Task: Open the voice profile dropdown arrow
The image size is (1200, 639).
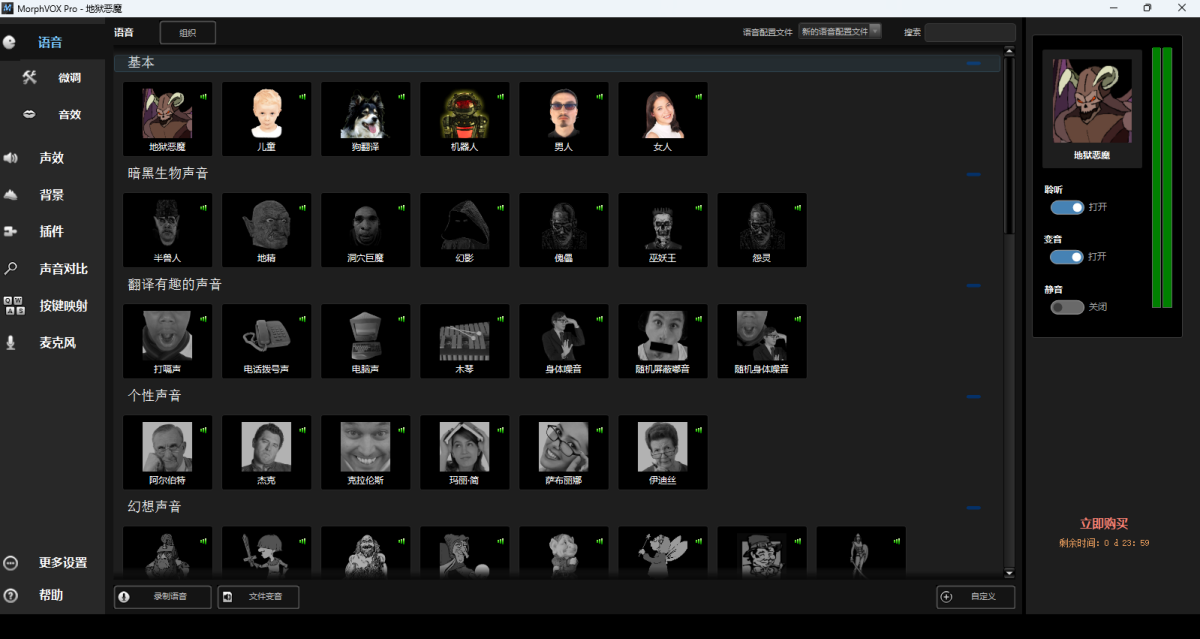Action: click(x=875, y=31)
